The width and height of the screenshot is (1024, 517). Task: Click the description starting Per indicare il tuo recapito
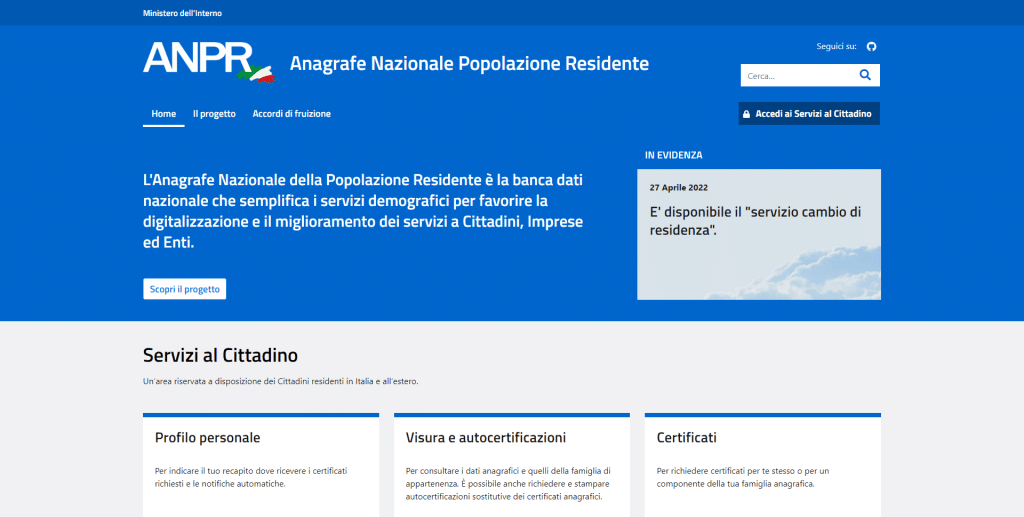coord(251,477)
